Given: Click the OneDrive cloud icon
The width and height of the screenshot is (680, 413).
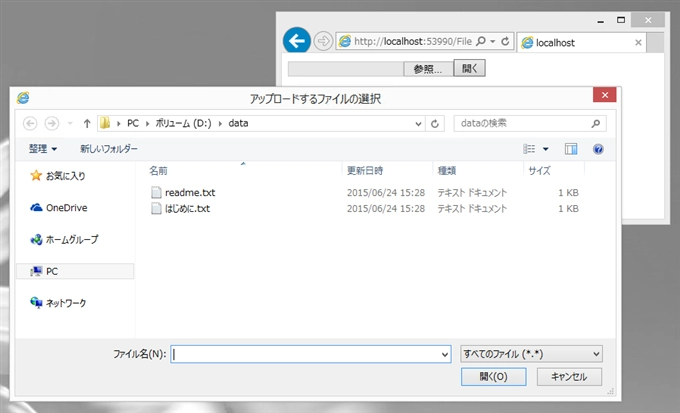Looking at the screenshot, I should click(36, 207).
